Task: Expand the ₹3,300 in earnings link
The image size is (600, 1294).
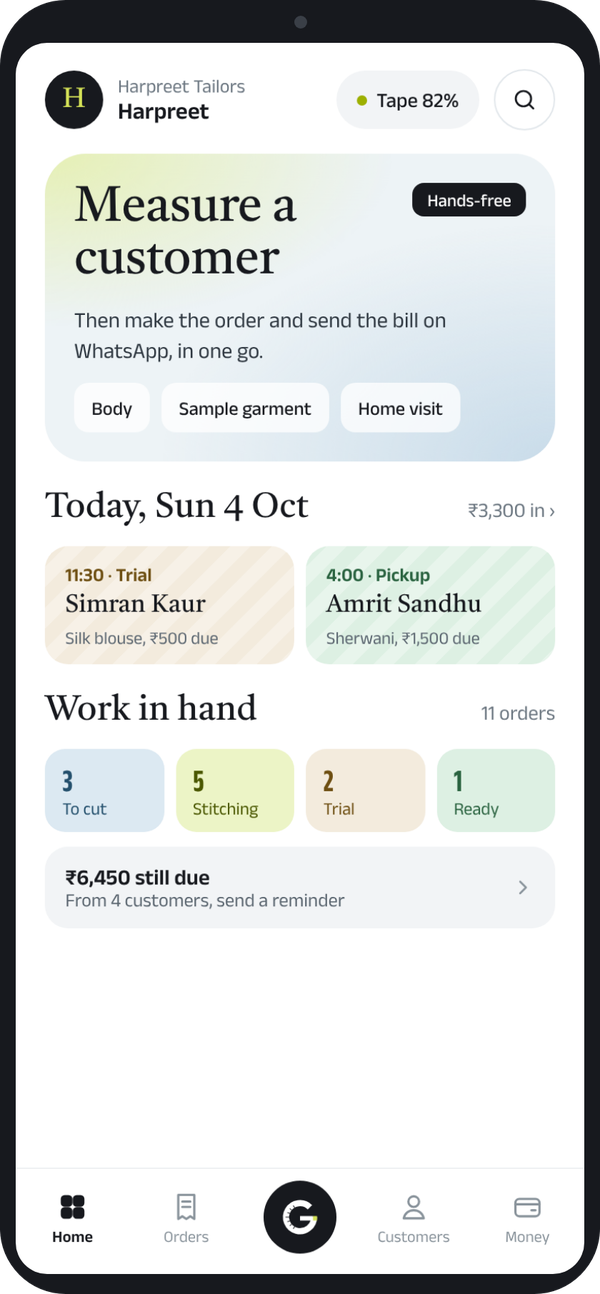Action: pos(511,510)
